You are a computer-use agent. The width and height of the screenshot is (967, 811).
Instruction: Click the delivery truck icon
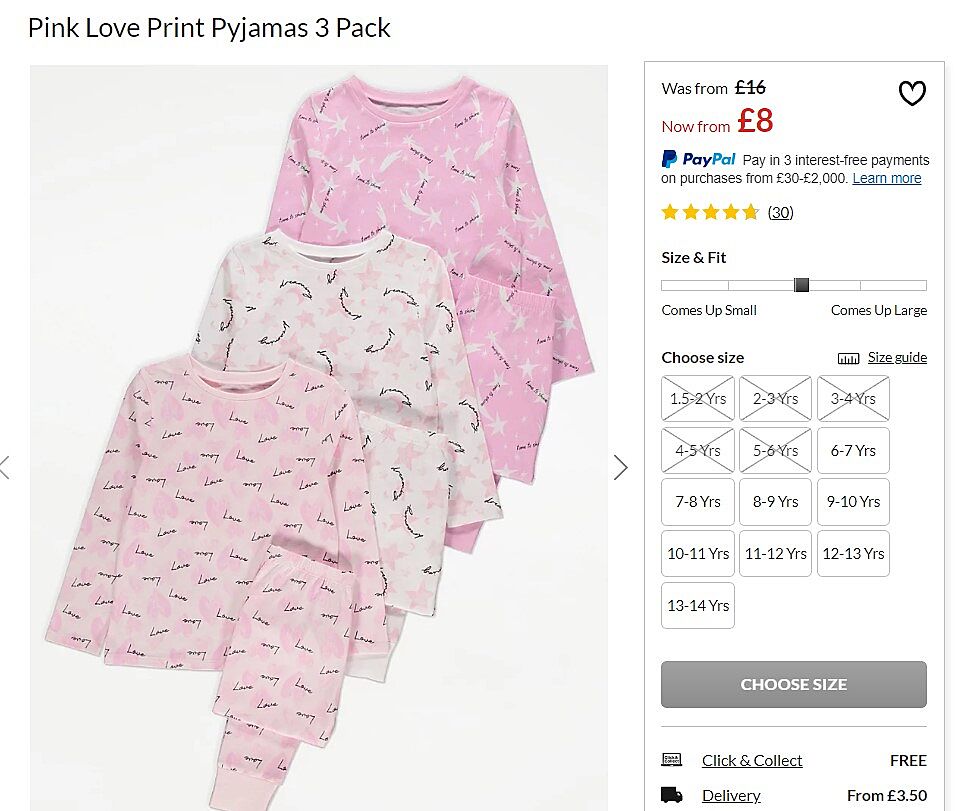pos(672,795)
